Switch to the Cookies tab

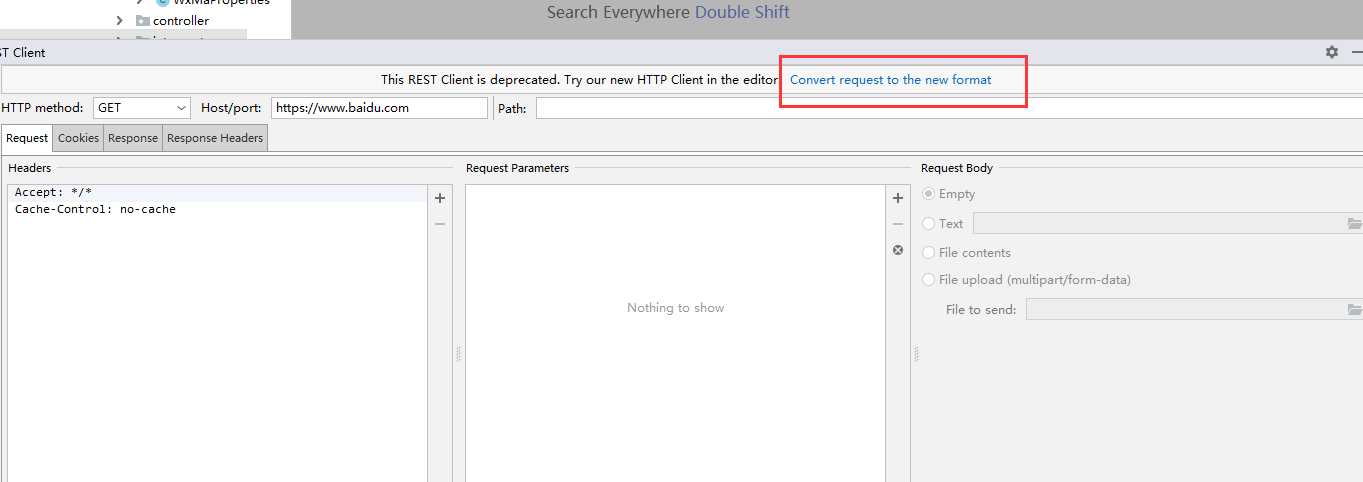coord(78,138)
